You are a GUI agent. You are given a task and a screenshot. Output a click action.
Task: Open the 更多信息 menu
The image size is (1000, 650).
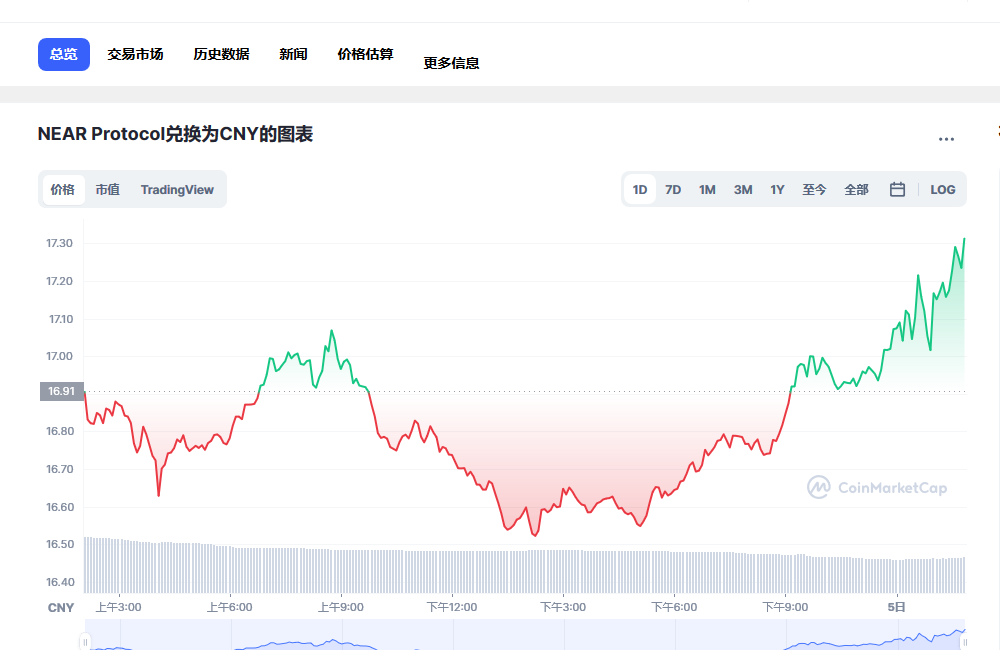coord(451,63)
